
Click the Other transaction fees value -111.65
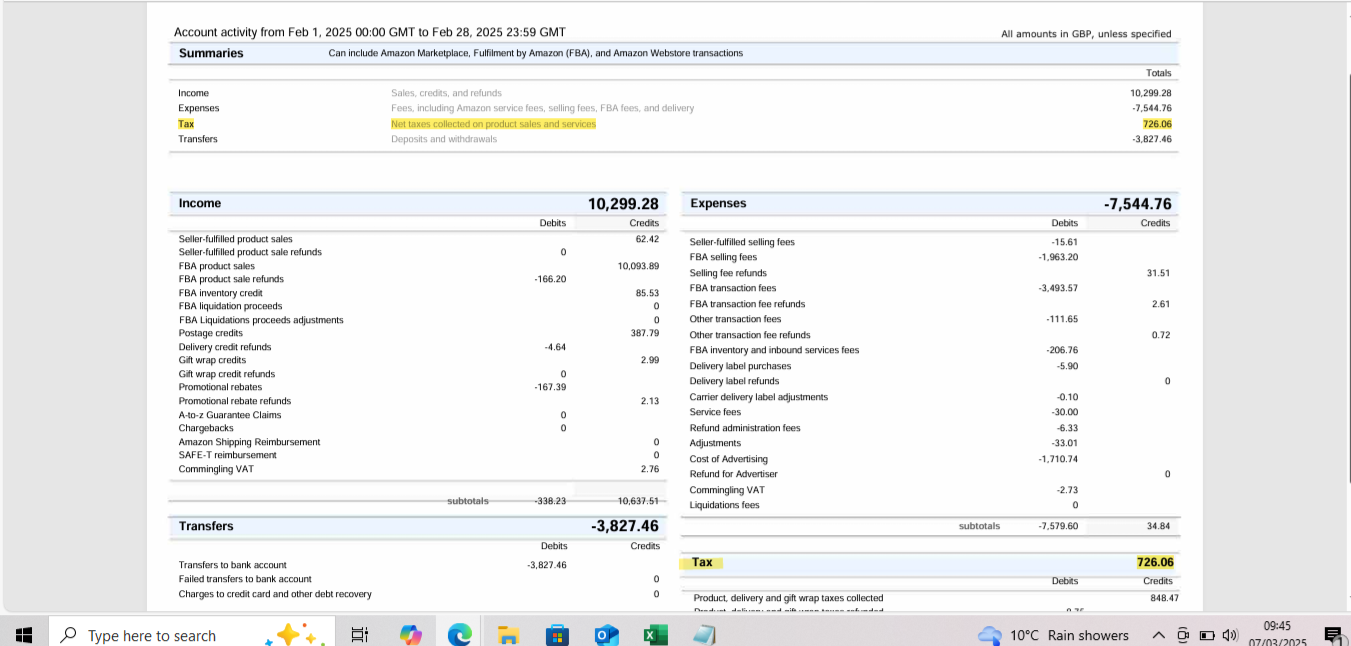(x=1062, y=319)
